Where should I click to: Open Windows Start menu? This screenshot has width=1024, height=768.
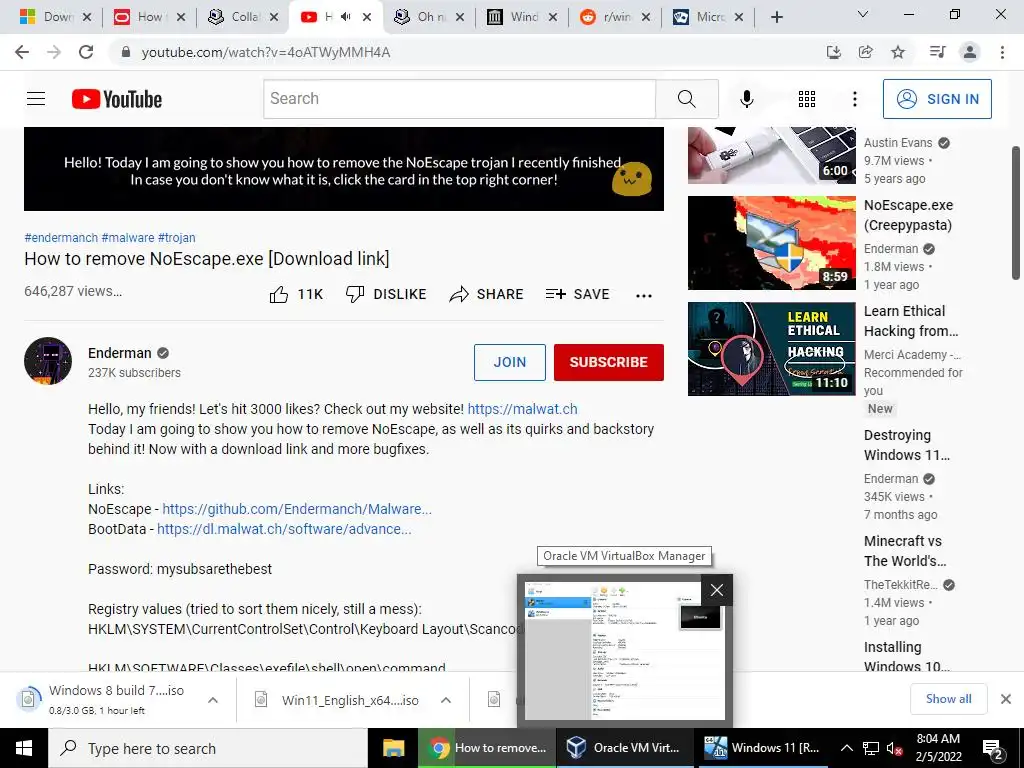24,748
